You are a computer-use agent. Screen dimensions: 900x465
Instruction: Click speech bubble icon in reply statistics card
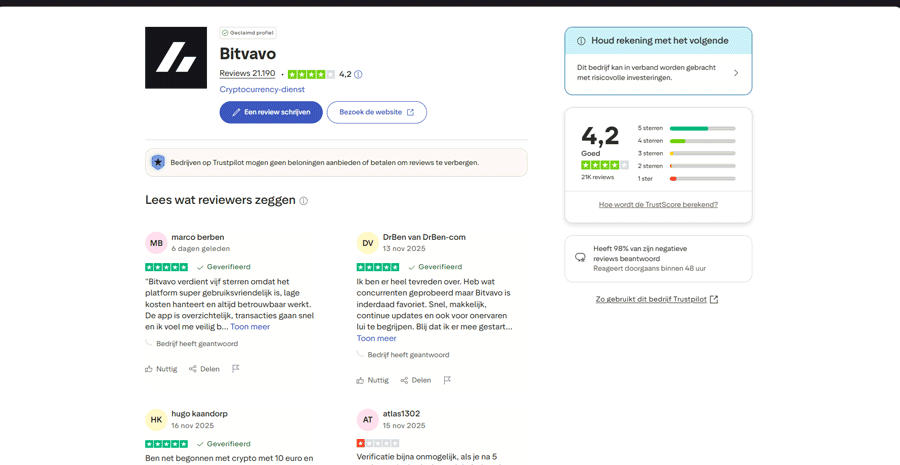click(580, 258)
